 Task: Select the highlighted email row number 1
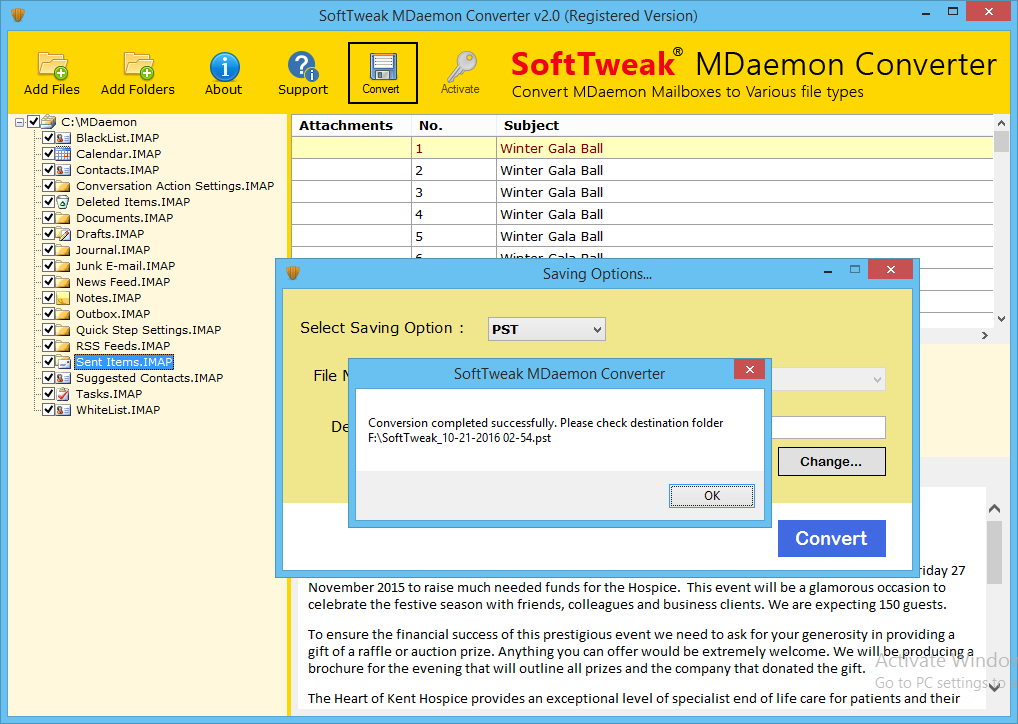pyautogui.click(x=642, y=148)
